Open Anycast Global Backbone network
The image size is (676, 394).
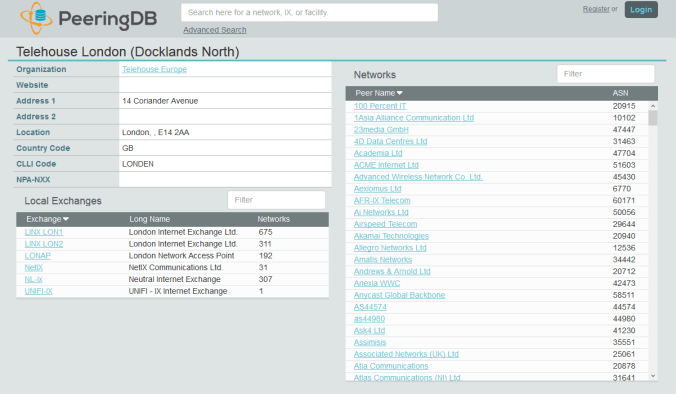(x=399, y=295)
